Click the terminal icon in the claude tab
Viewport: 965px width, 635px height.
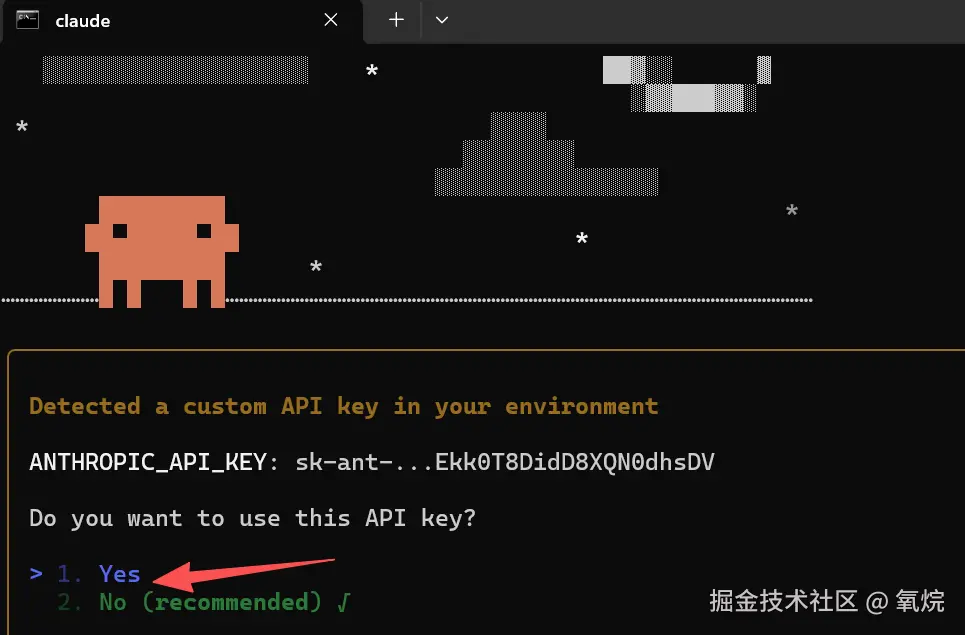pos(28,20)
